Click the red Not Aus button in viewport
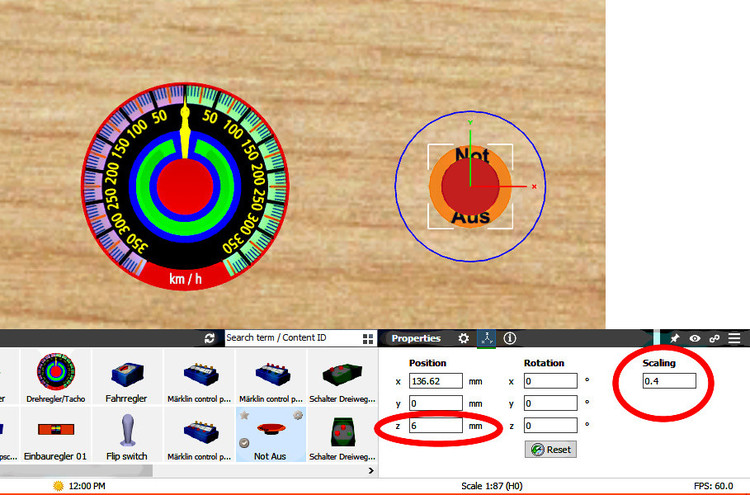Image resolution: width=750 pixels, height=495 pixels. tap(471, 187)
